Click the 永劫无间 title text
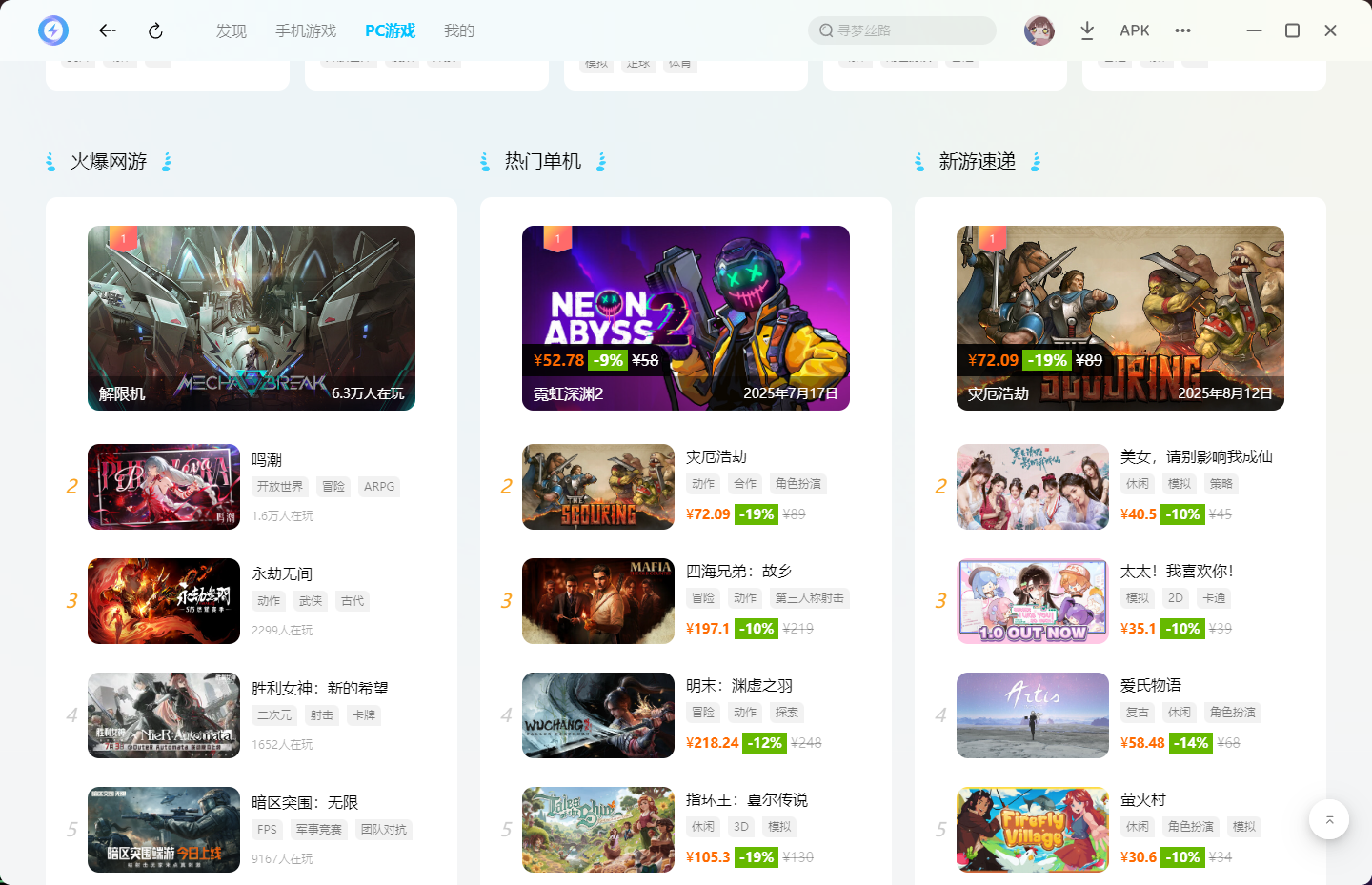Viewport: 1372px width, 885px height. 282,573
